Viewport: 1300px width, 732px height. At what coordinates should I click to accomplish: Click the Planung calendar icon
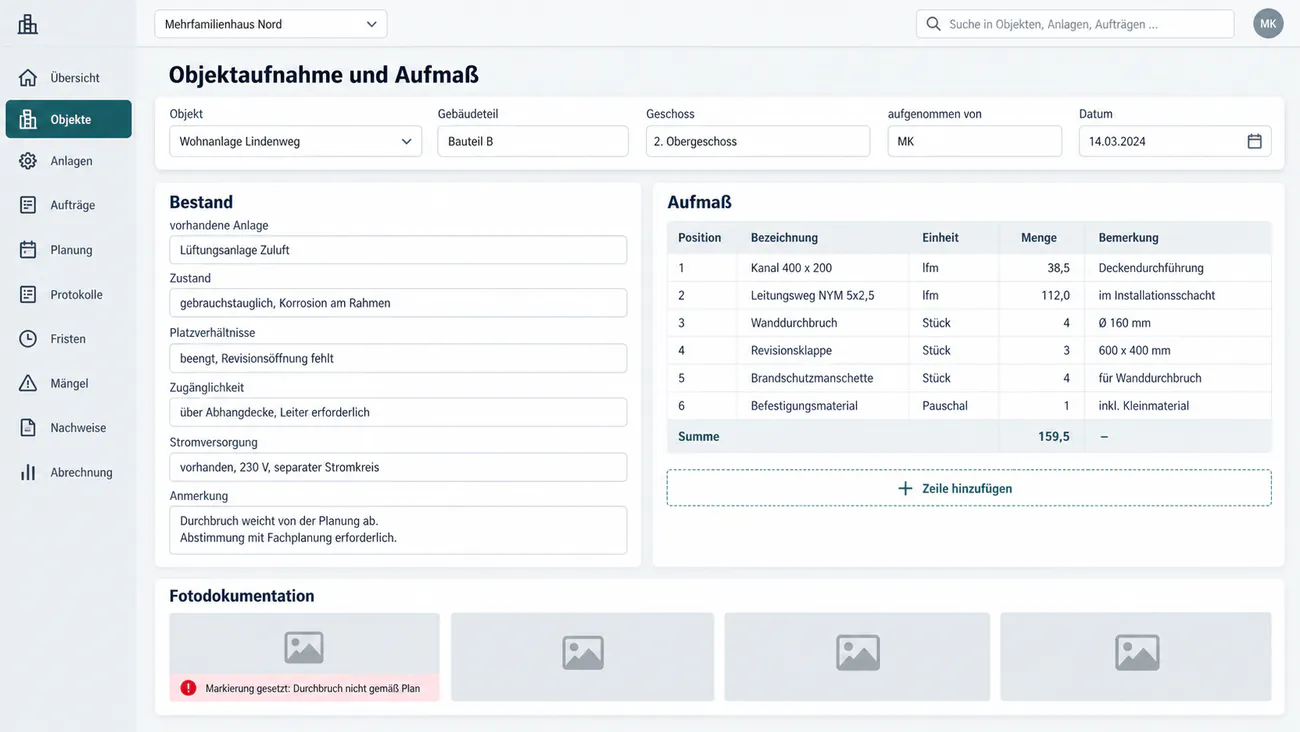(x=28, y=250)
